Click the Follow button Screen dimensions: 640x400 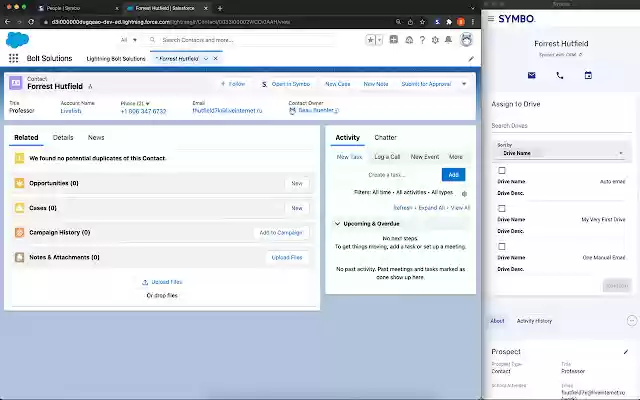[233, 84]
